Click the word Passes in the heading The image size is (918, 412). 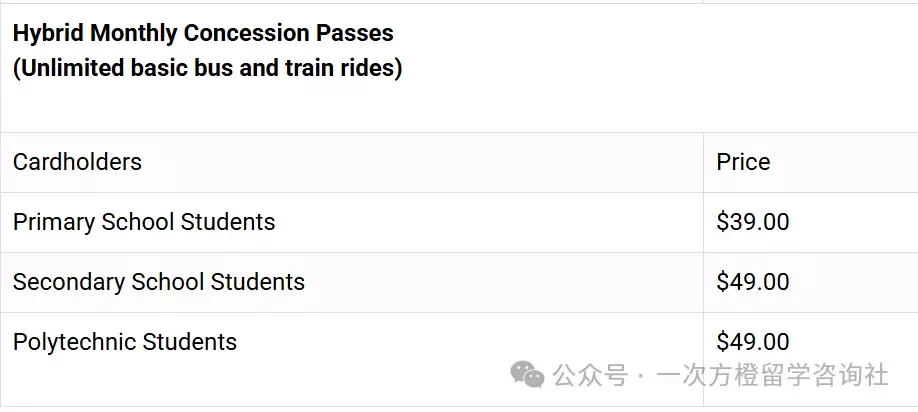(x=355, y=33)
